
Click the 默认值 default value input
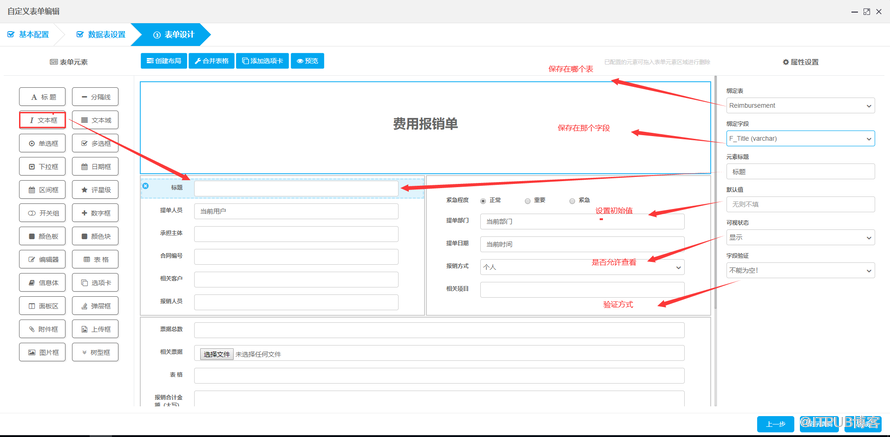click(800, 204)
